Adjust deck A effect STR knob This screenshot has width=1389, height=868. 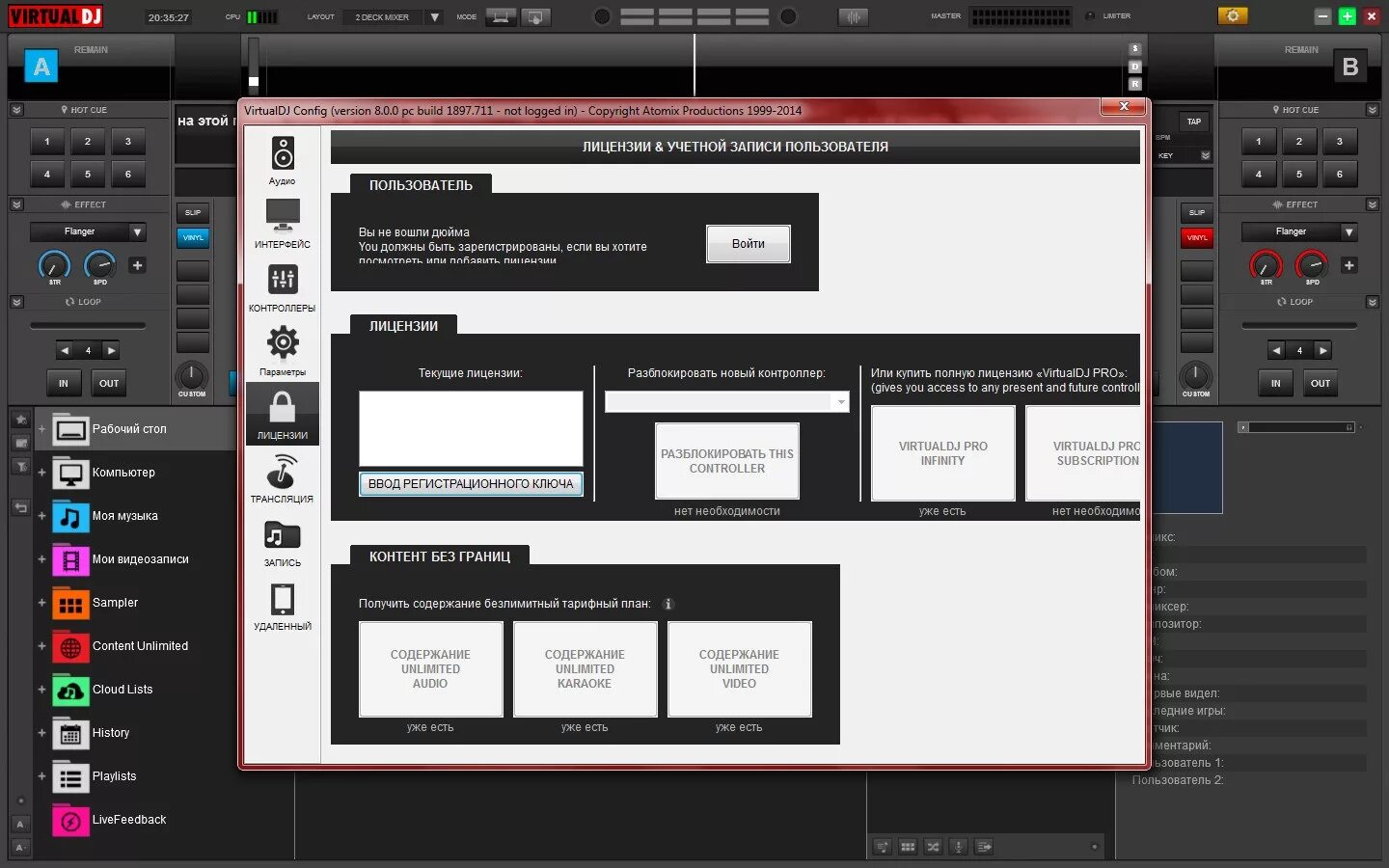54,264
